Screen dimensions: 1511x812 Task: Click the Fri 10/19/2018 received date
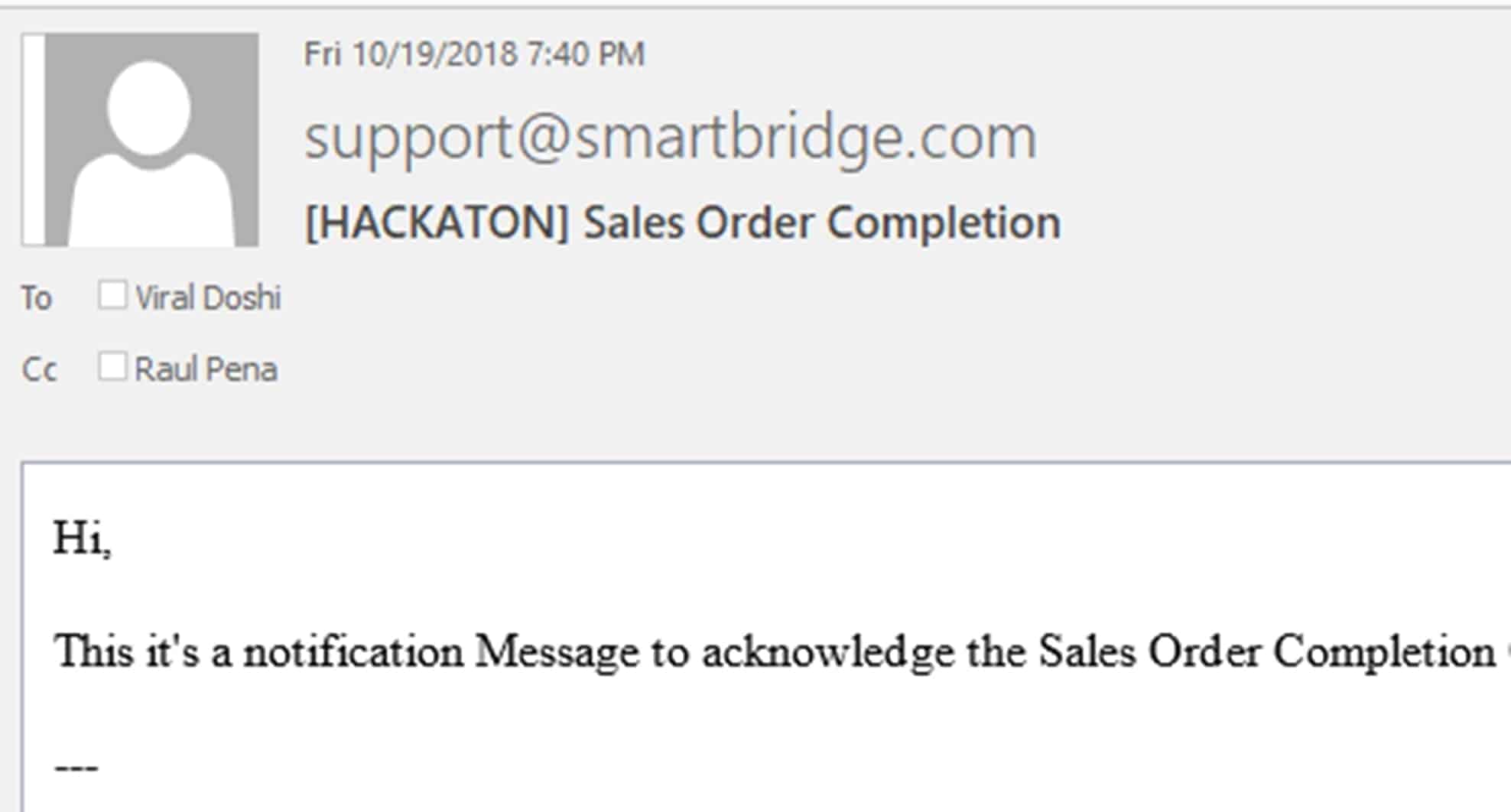tap(411, 54)
